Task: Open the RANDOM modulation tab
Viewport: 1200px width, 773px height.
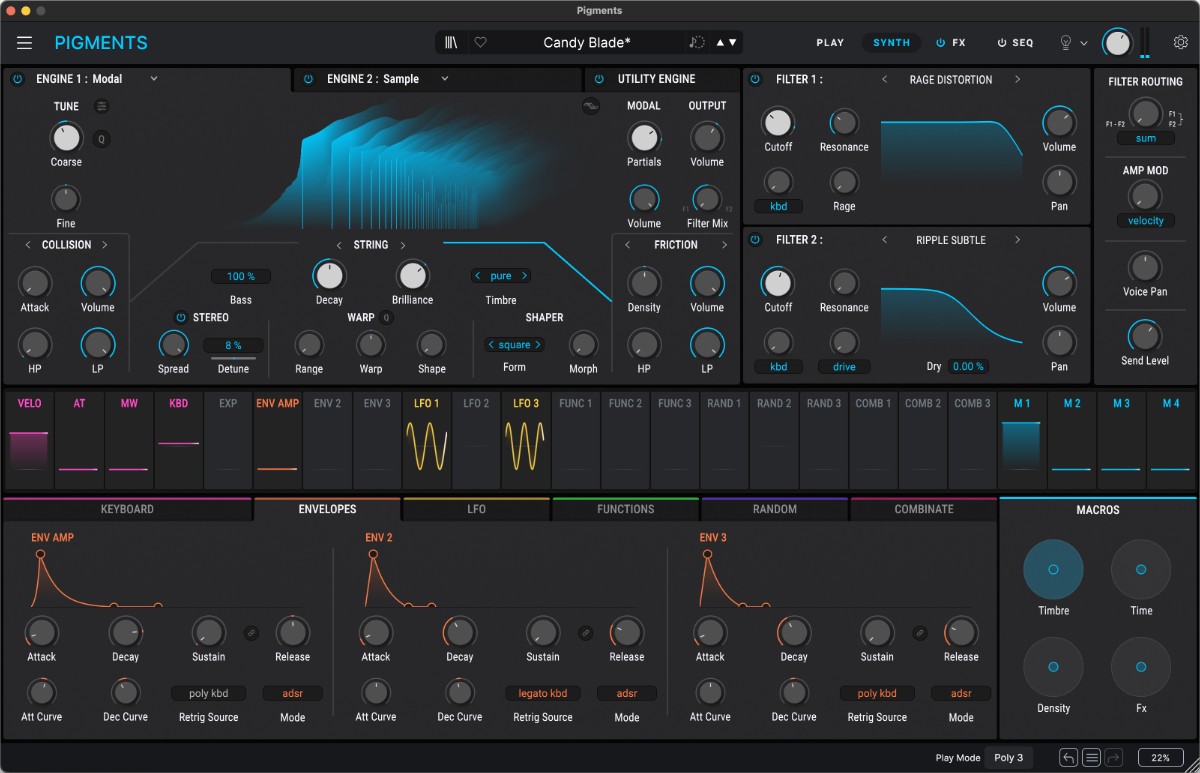Action: pyautogui.click(x=774, y=509)
